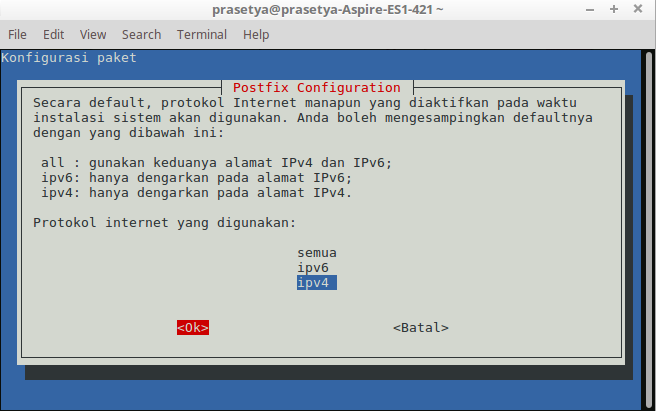
Task: Open the File menu
Action: coord(17,34)
